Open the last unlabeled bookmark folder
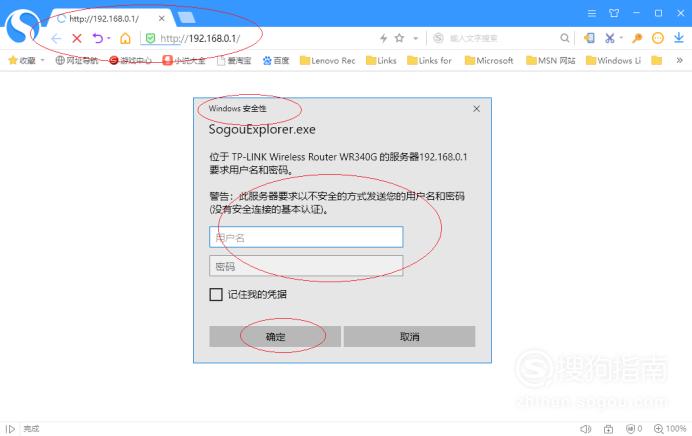 tap(657, 60)
